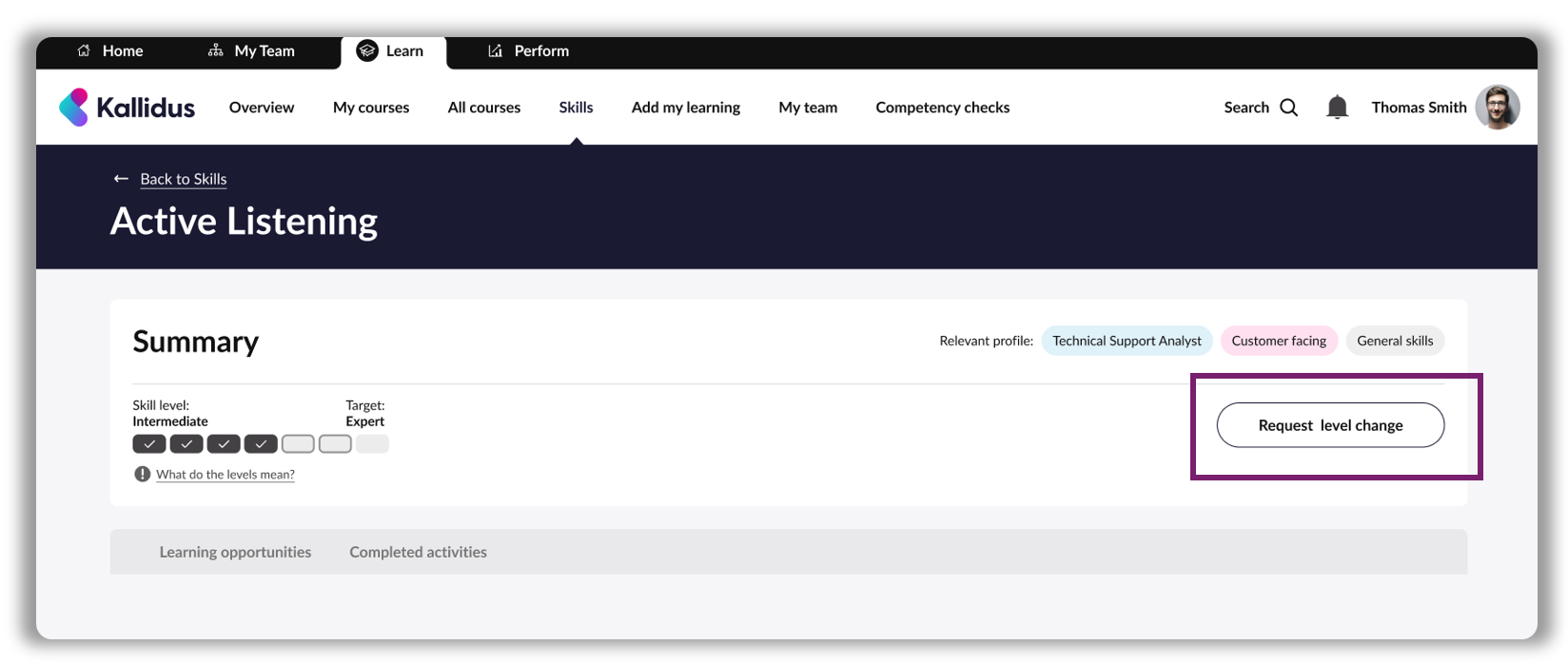1568x665 pixels.
Task: Select the Technical Support Analyst profile tag
Action: tap(1127, 341)
